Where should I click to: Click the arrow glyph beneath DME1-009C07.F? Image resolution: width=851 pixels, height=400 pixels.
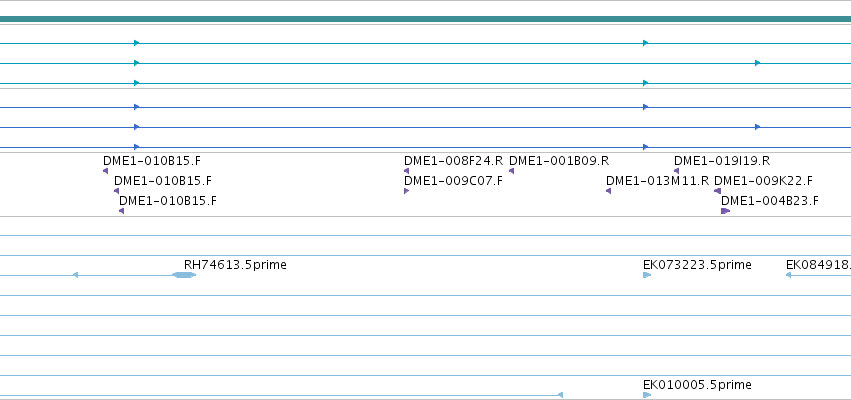point(407,191)
